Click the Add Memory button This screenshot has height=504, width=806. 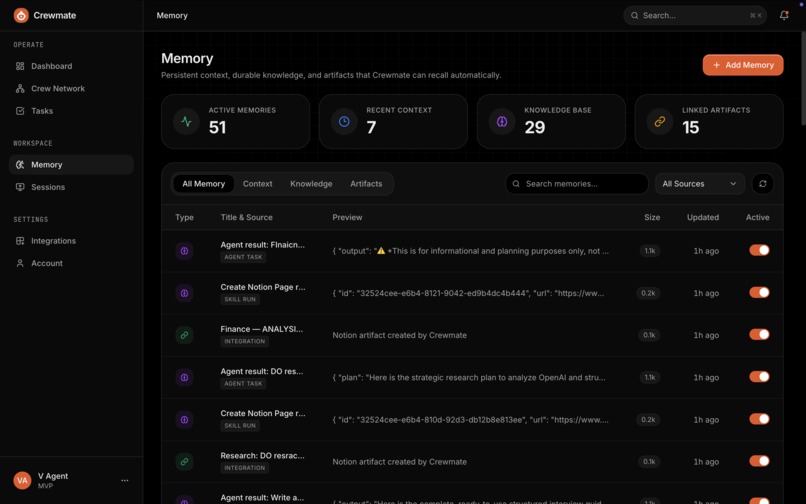click(743, 65)
